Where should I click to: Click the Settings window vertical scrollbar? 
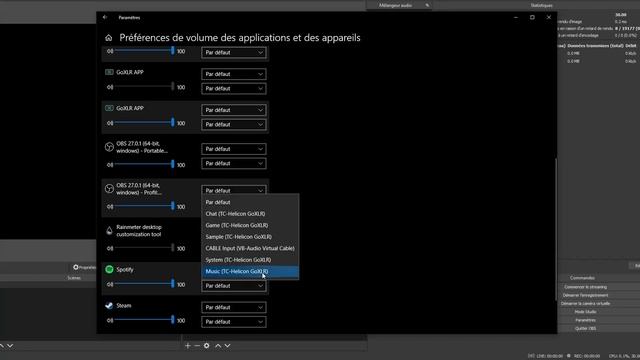(555, 229)
